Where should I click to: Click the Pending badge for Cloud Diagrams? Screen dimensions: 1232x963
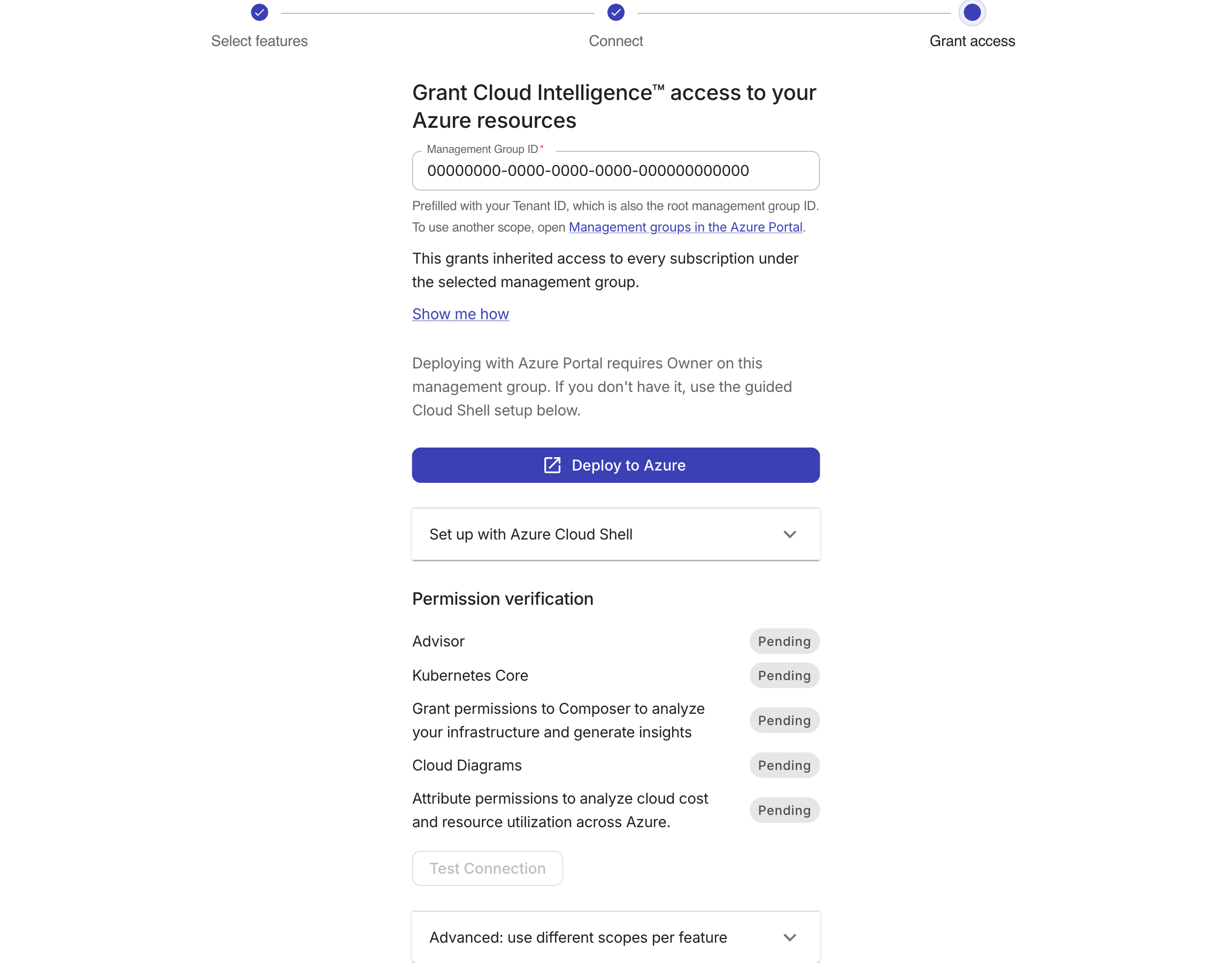pos(784,766)
